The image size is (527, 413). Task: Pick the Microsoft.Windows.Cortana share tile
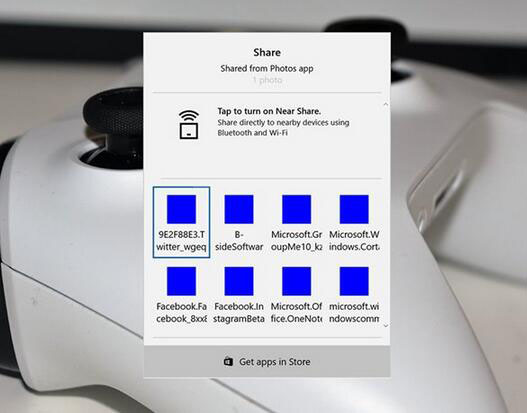(x=354, y=222)
